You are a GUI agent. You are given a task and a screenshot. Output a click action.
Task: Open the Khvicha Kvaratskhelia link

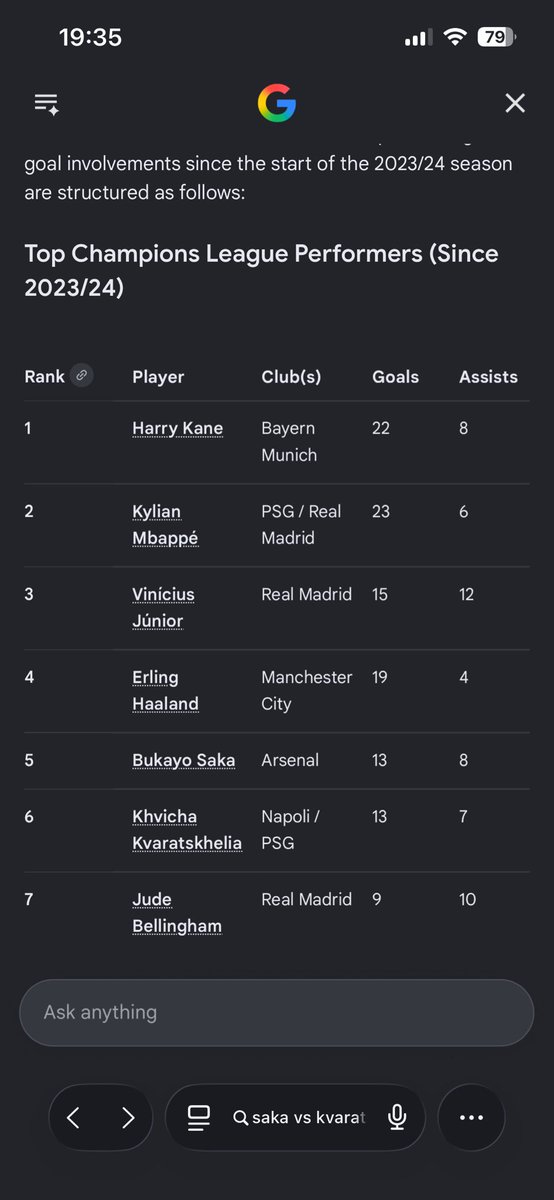pos(187,830)
